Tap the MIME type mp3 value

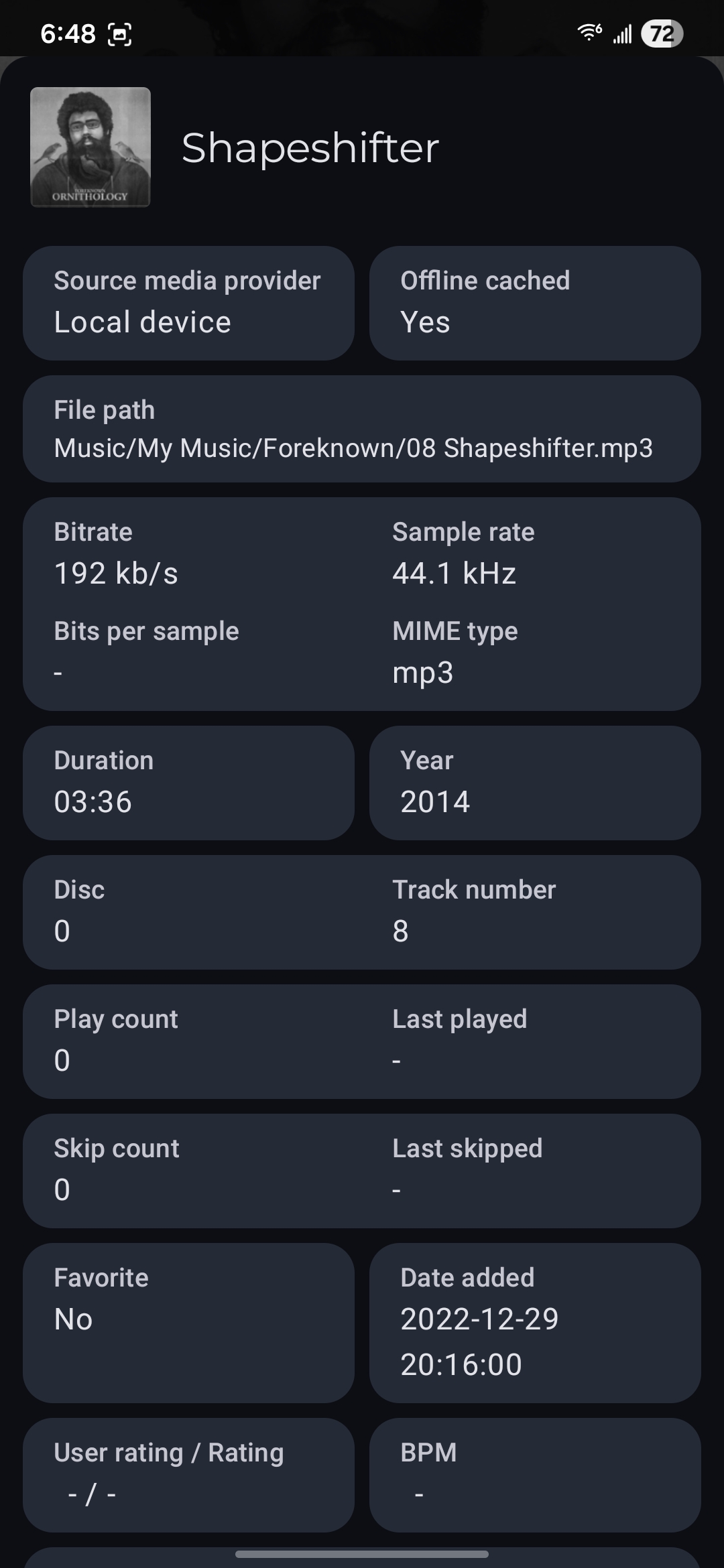tap(423, 672)
